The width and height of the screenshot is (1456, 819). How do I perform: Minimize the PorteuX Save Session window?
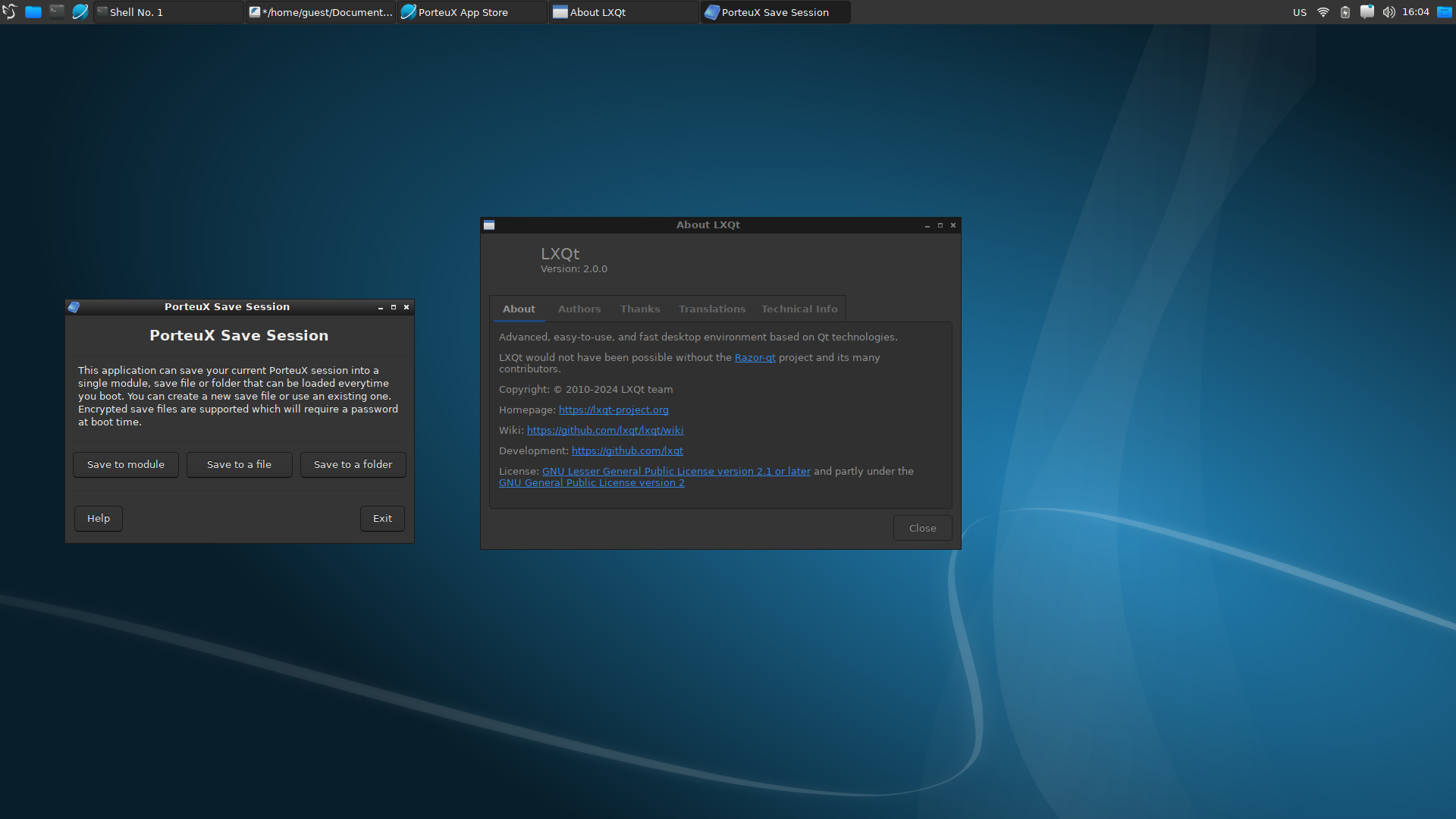(x=381, y=307)
